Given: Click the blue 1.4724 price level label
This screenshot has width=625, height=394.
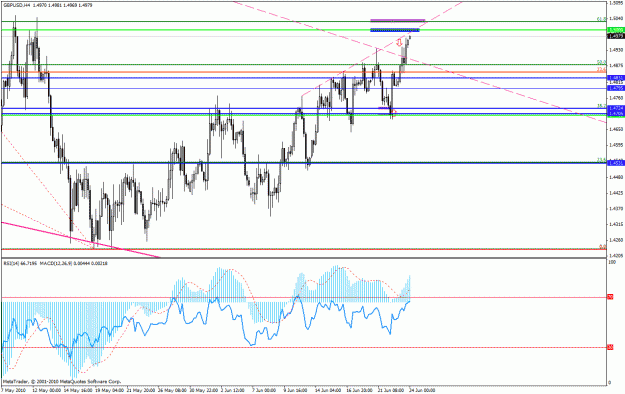Looking at the screenshot, I should (615, 108).
